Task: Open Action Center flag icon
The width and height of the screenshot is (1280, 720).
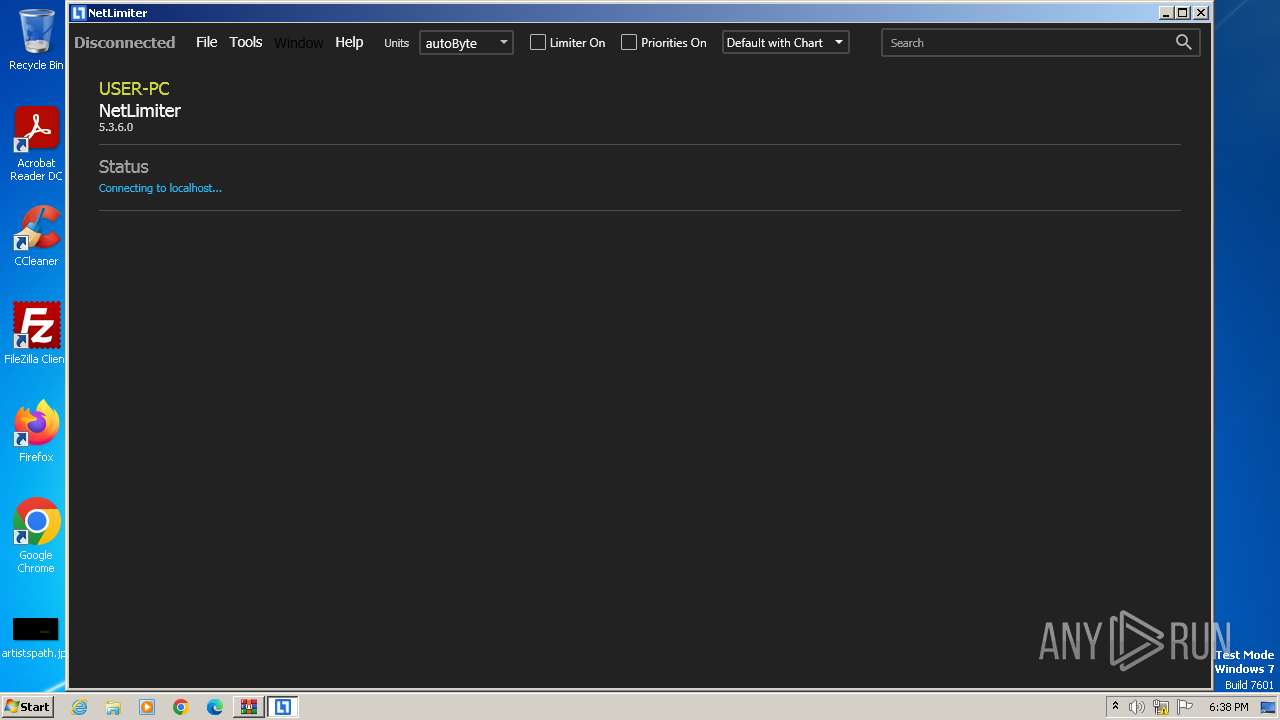Action: point(1185,707)
